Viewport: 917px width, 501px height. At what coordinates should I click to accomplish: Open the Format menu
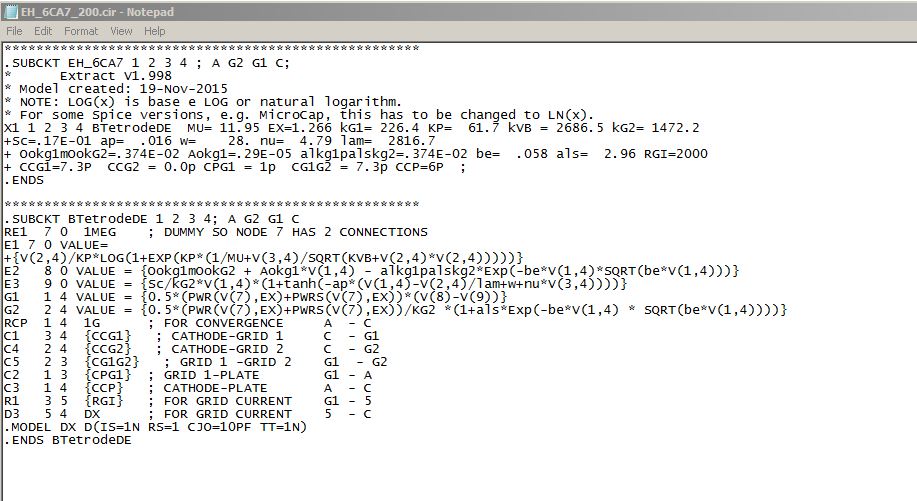[x=81, y=31]
